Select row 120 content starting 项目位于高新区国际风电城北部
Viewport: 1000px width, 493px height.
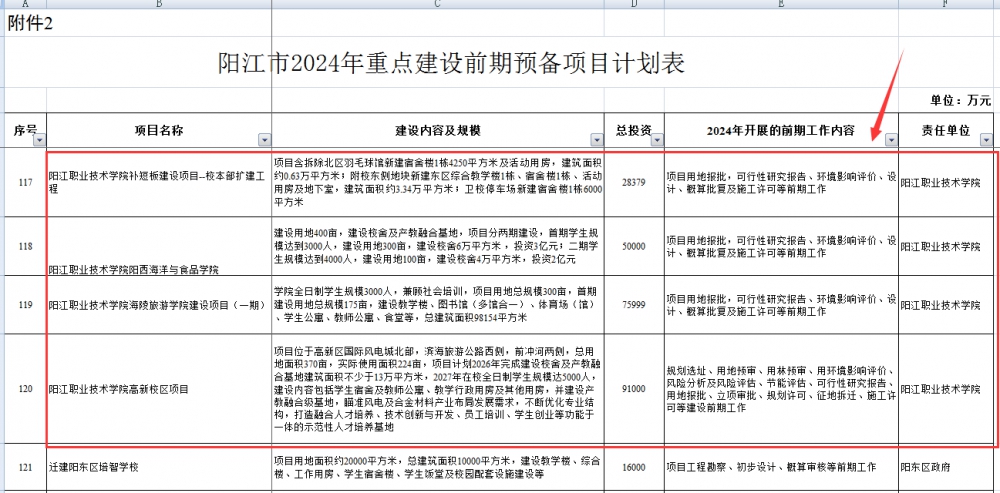tap(438, 388)
